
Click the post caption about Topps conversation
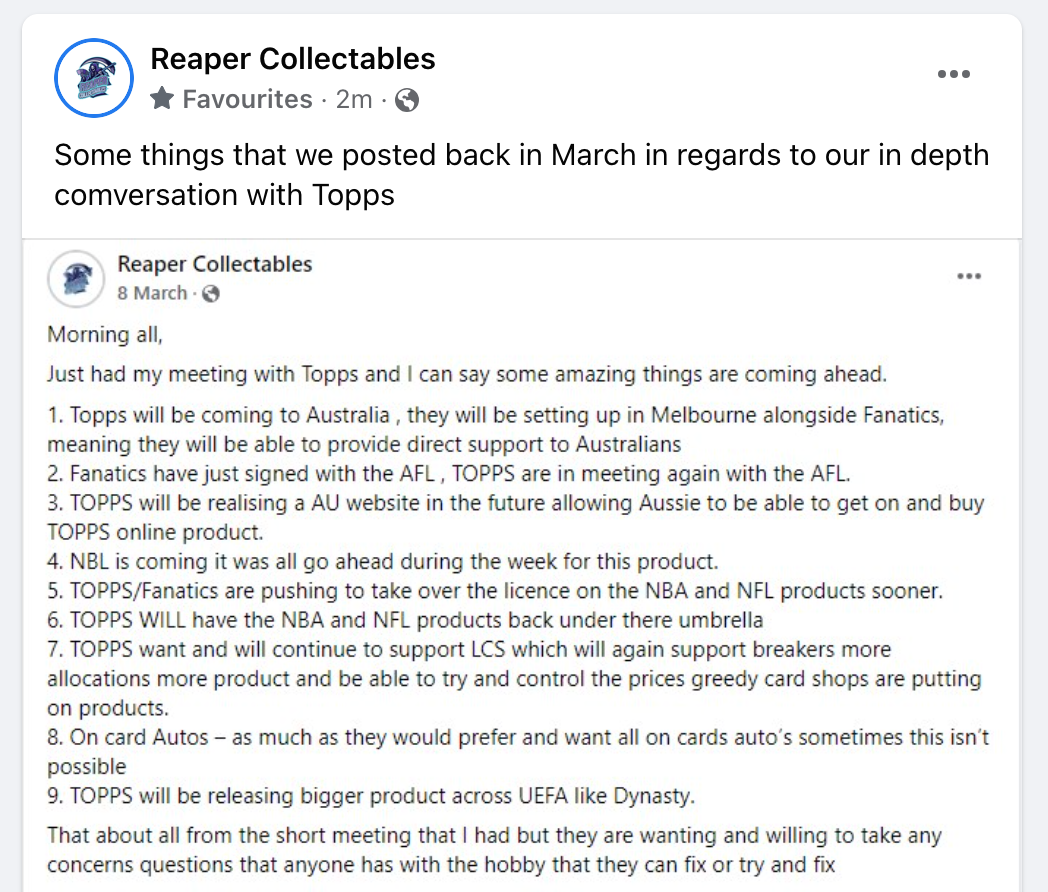[521, 175]
